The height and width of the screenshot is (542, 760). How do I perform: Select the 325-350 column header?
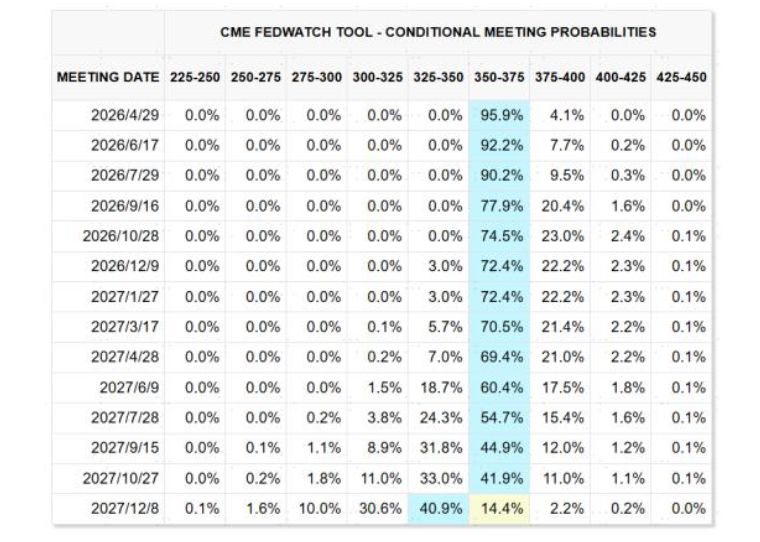[440, 77]
